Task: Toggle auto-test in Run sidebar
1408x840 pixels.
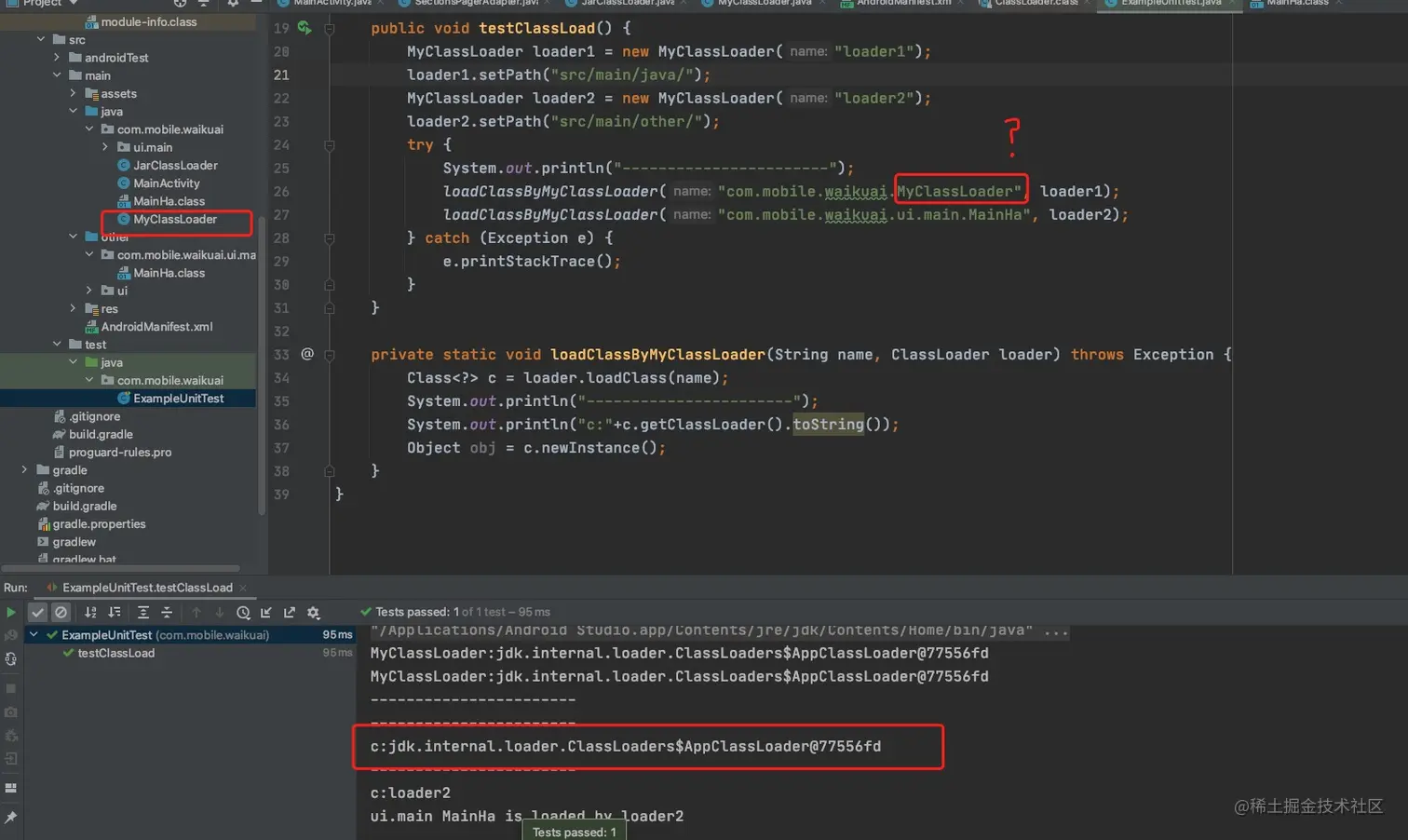Action: [11, 658]
